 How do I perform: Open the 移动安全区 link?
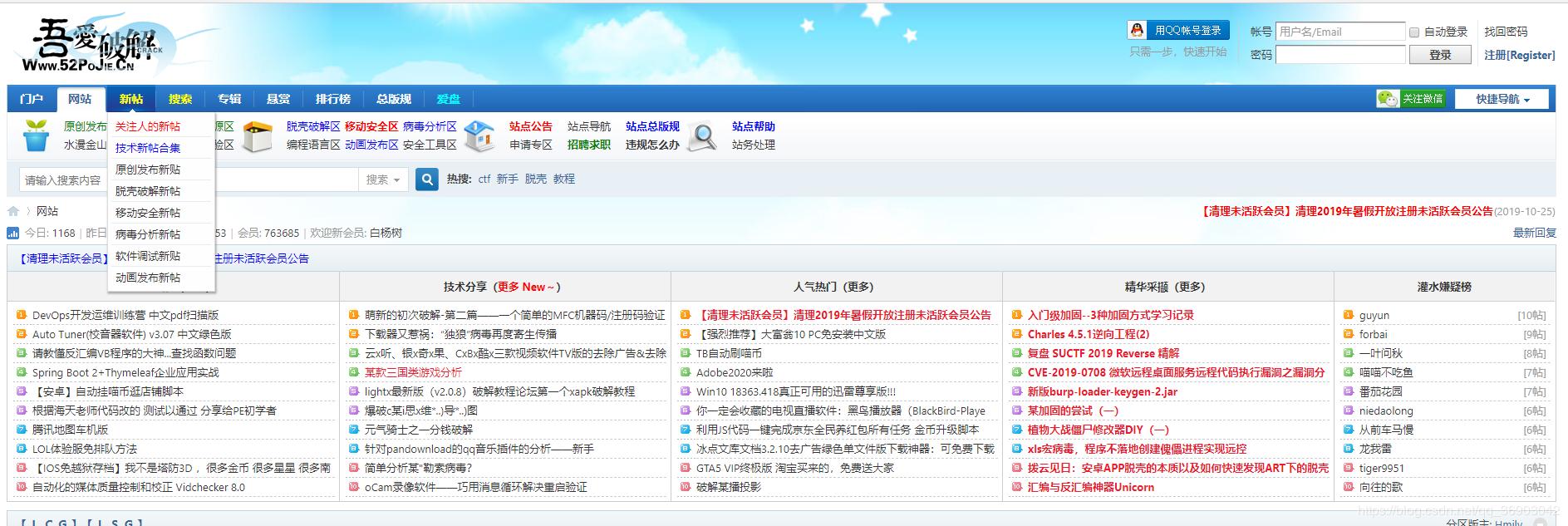(371, 126)
